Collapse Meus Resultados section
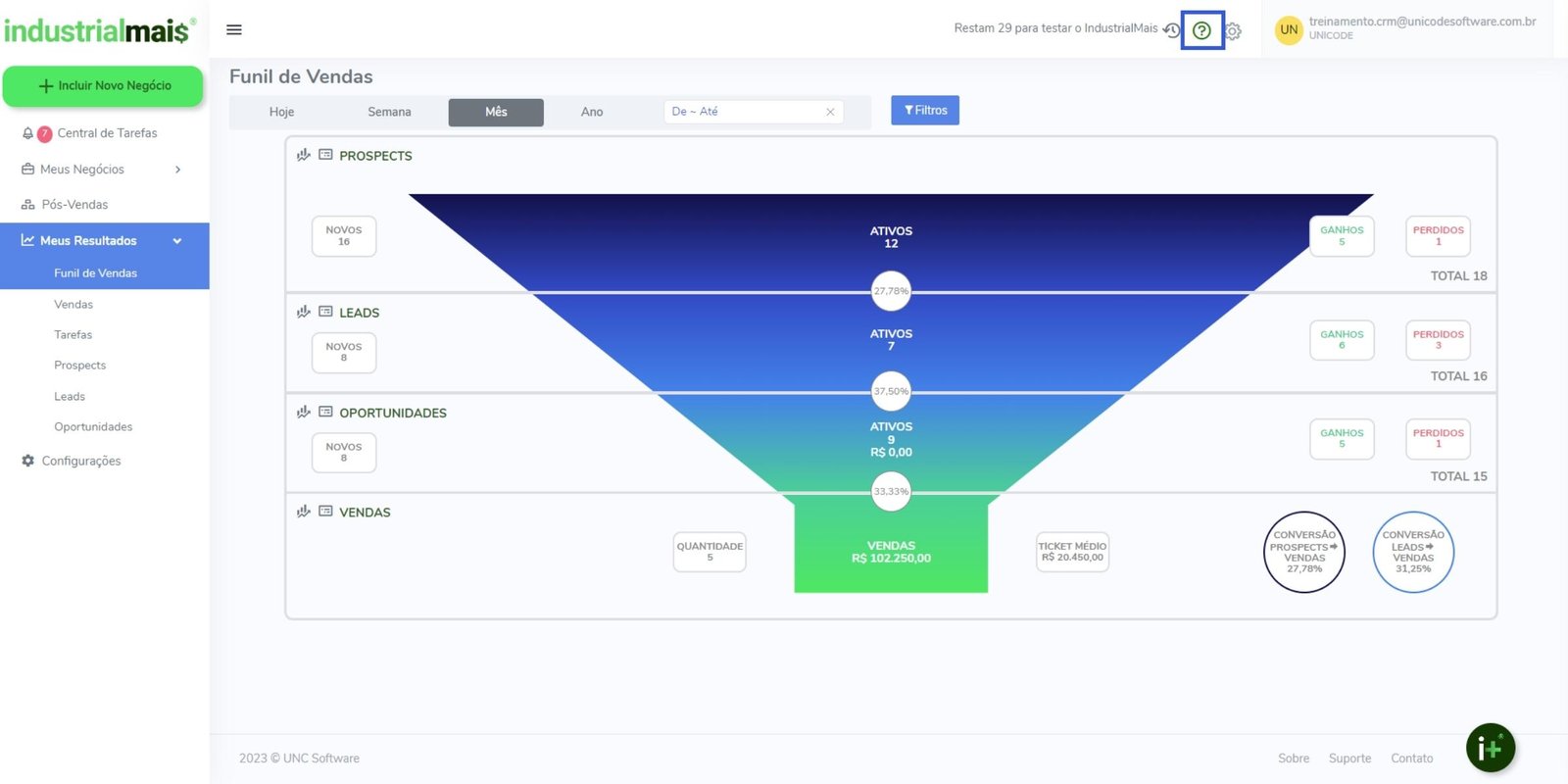This screenshot has width=1568, height=784. pos(177,241)
